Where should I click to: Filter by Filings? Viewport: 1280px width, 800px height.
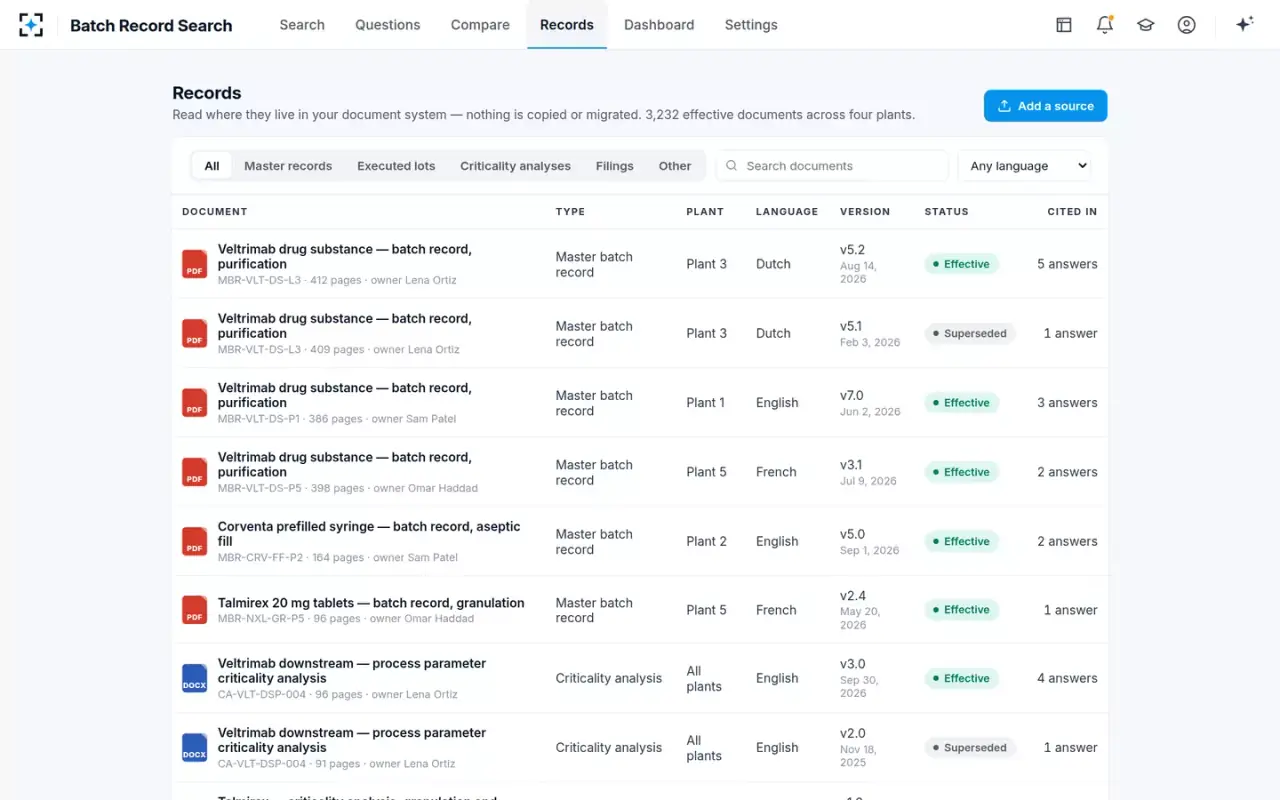[x=615, y=166]
